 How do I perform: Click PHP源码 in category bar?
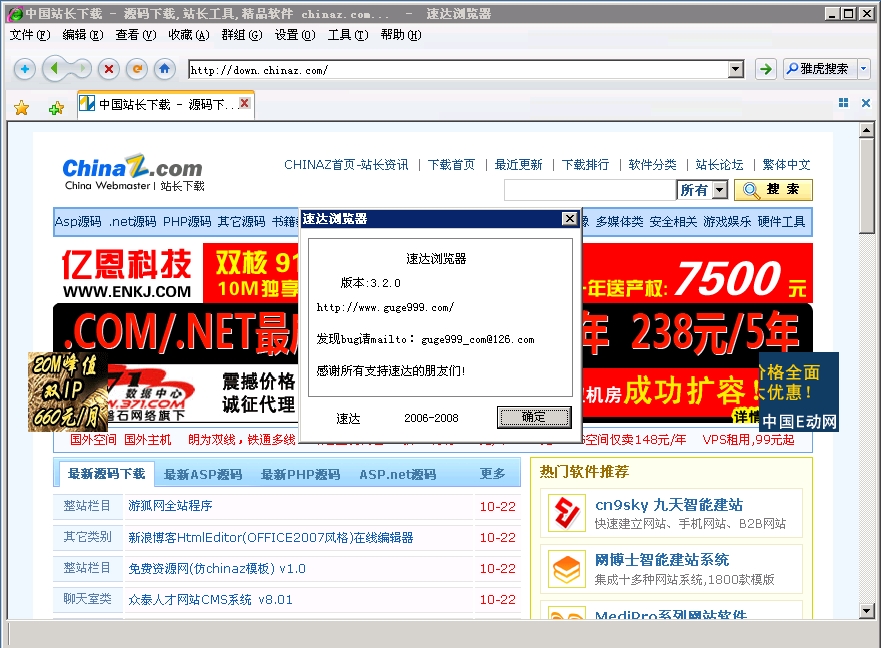point(187,221)
